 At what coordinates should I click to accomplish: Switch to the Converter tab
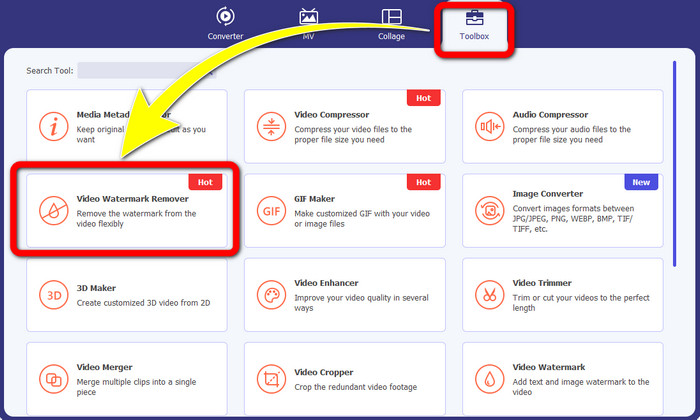click(x=225, y=24)
